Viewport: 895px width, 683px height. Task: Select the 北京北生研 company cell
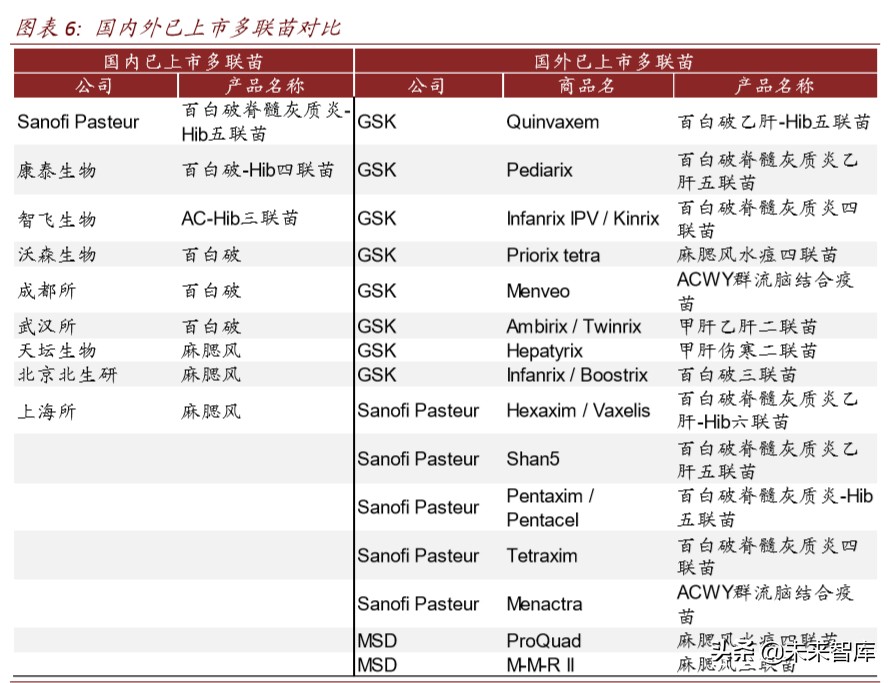pos(67,375)
